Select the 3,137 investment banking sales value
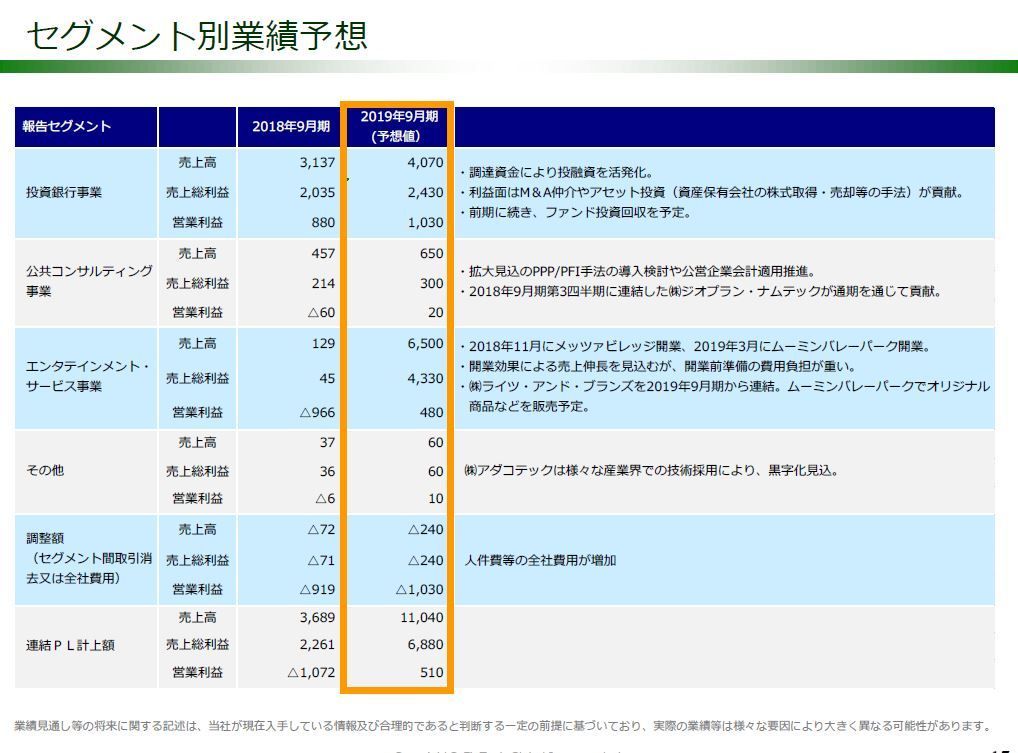 tap(317, 163)
